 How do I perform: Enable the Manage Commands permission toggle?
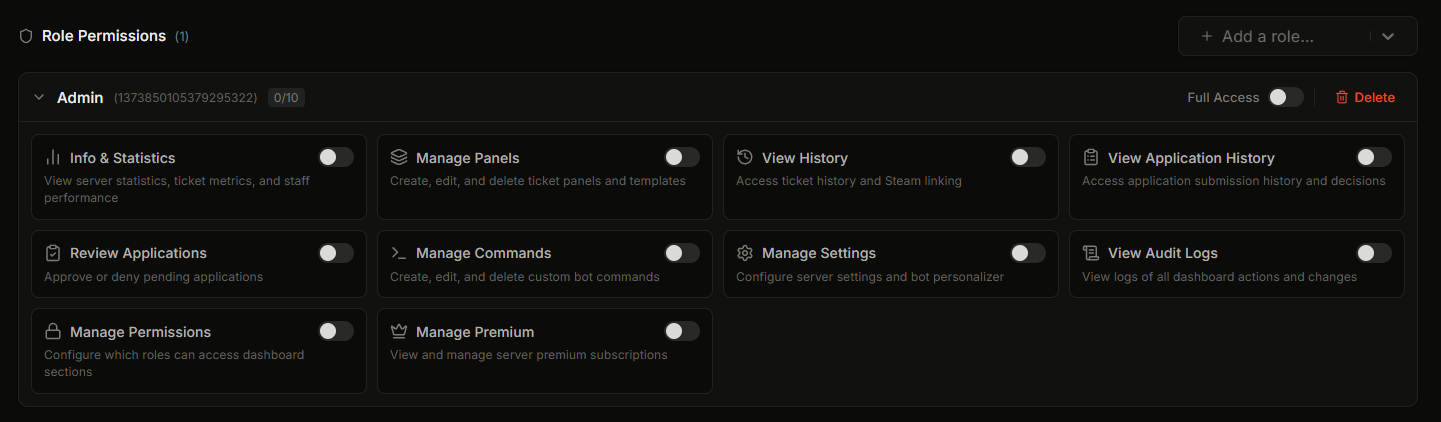click(682, 253)
